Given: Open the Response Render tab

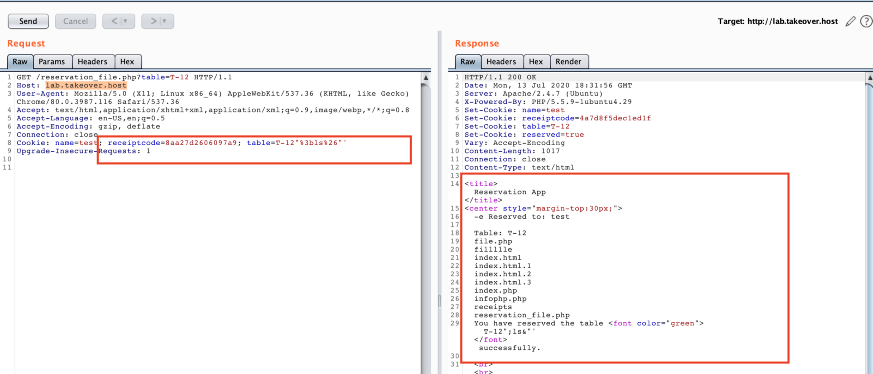Looking at the screenshot, I should coord(569,62).
